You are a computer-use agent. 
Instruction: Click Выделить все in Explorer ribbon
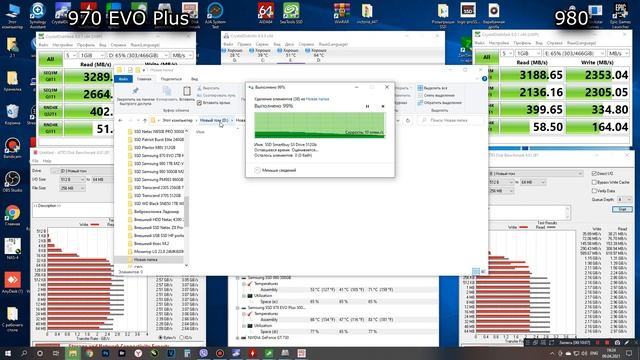click(433, 88)
